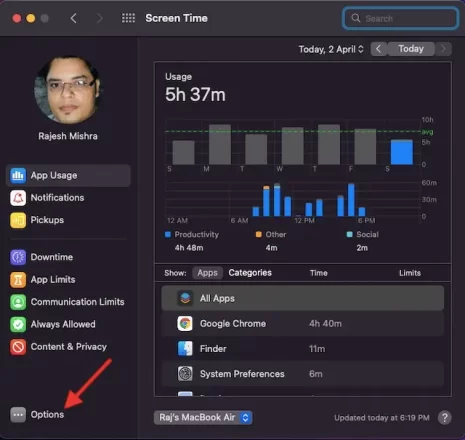Select the System Preferences row

(303, 374)
